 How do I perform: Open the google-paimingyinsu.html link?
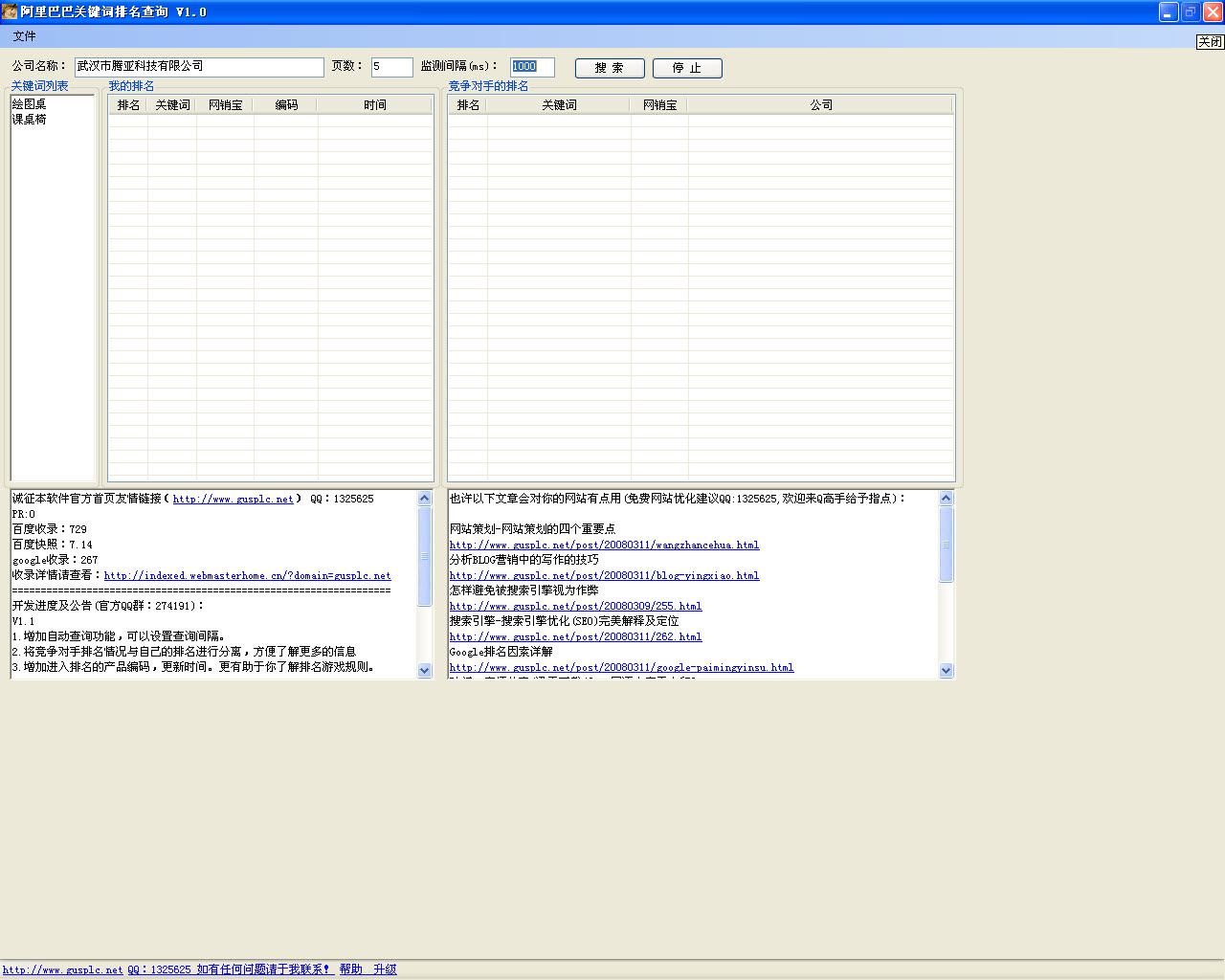[622, 668]
